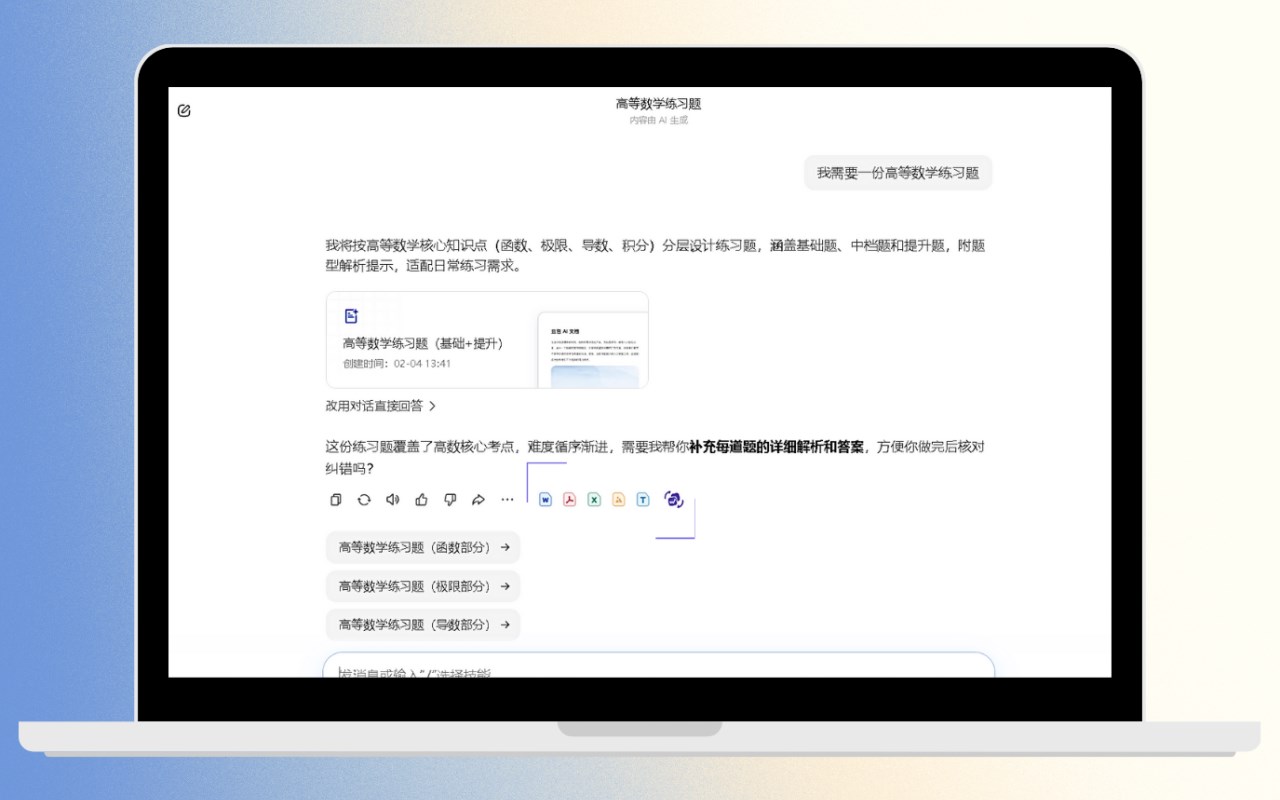Export the response as a PDF file
Screen dimensions: 1280x800
pyautogui.click(x=569, y=500)
